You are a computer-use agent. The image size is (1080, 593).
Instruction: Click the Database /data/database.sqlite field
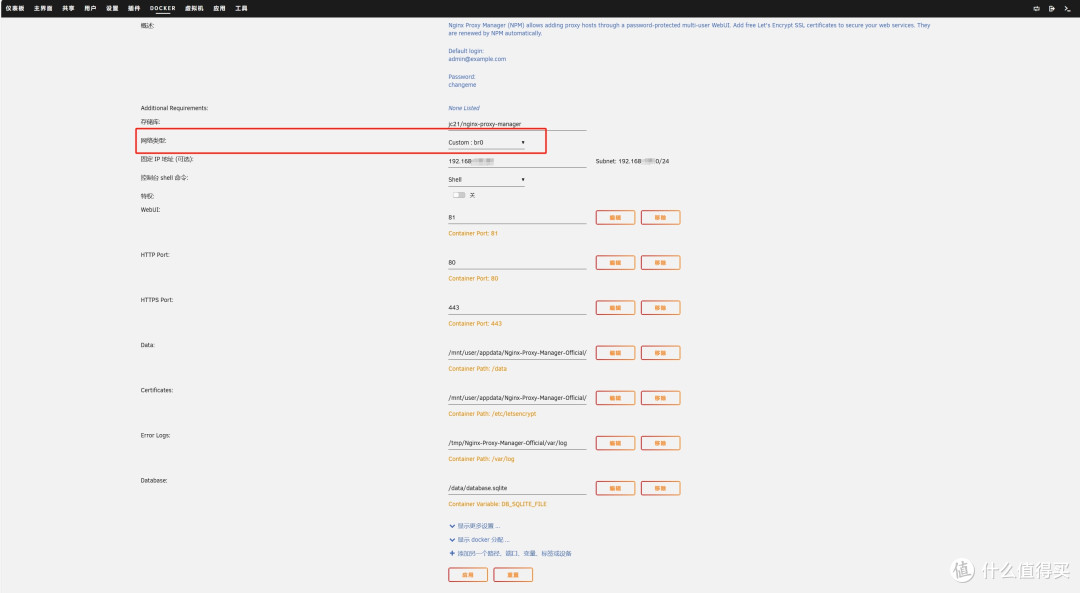point(517,488)
